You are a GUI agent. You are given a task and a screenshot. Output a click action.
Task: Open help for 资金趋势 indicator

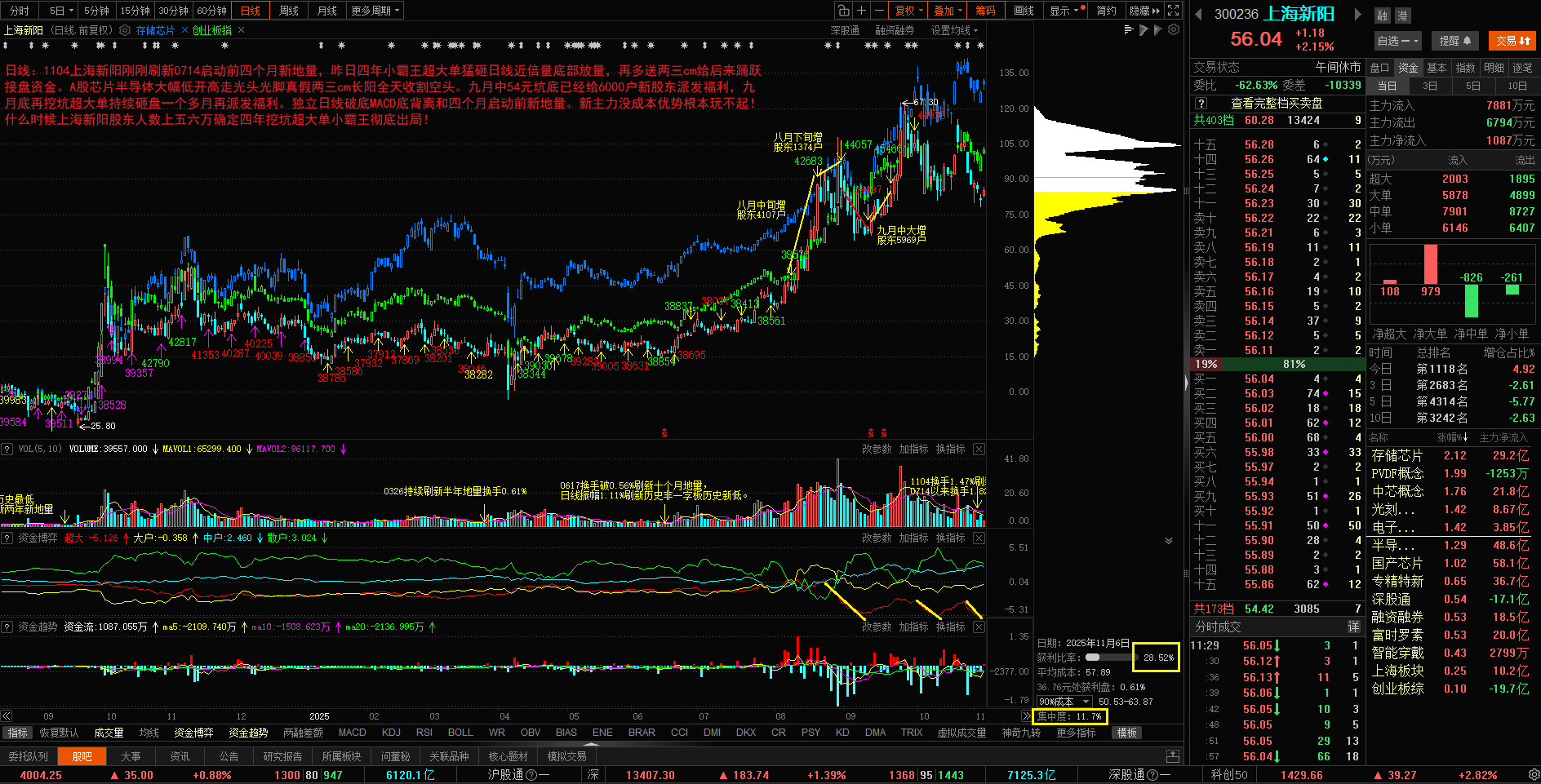pyautogui.click(x=7, y=627)
